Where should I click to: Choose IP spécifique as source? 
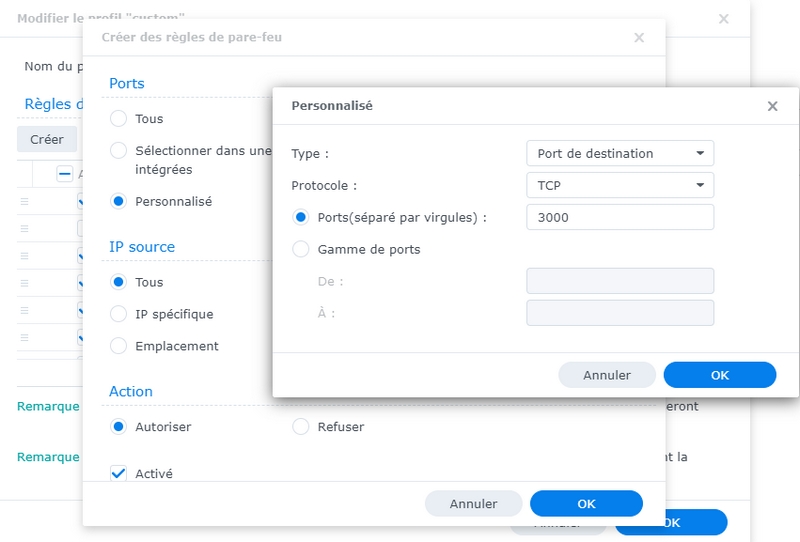tap(118, 314)
